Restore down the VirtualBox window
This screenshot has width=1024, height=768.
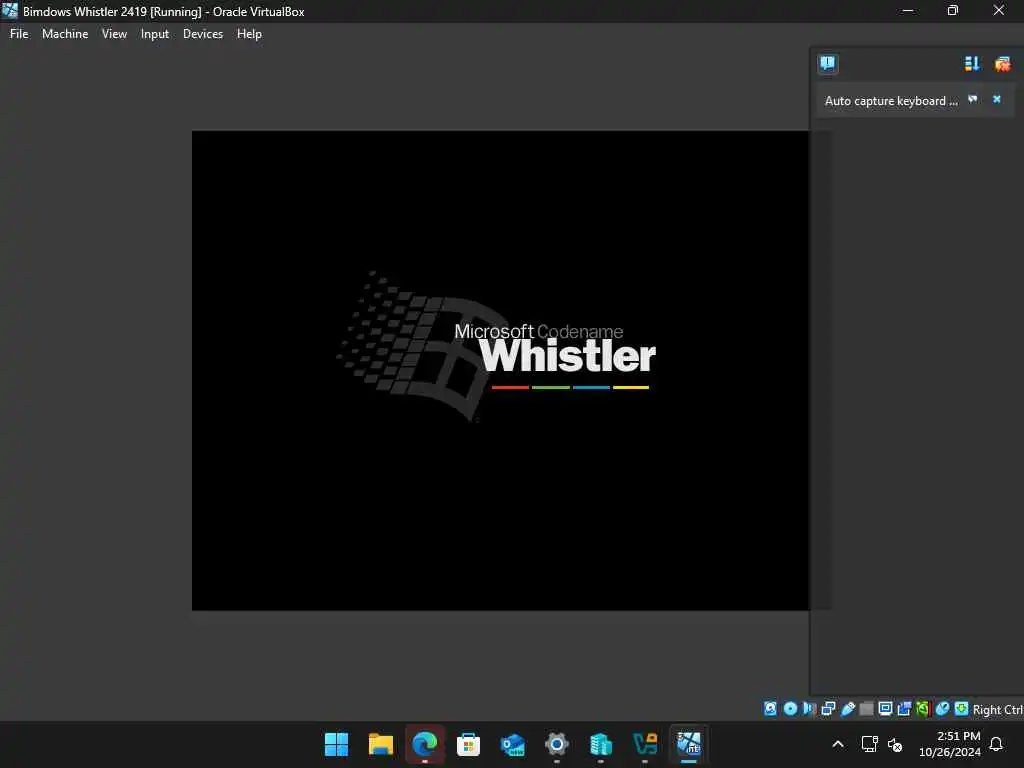(953, 10)
